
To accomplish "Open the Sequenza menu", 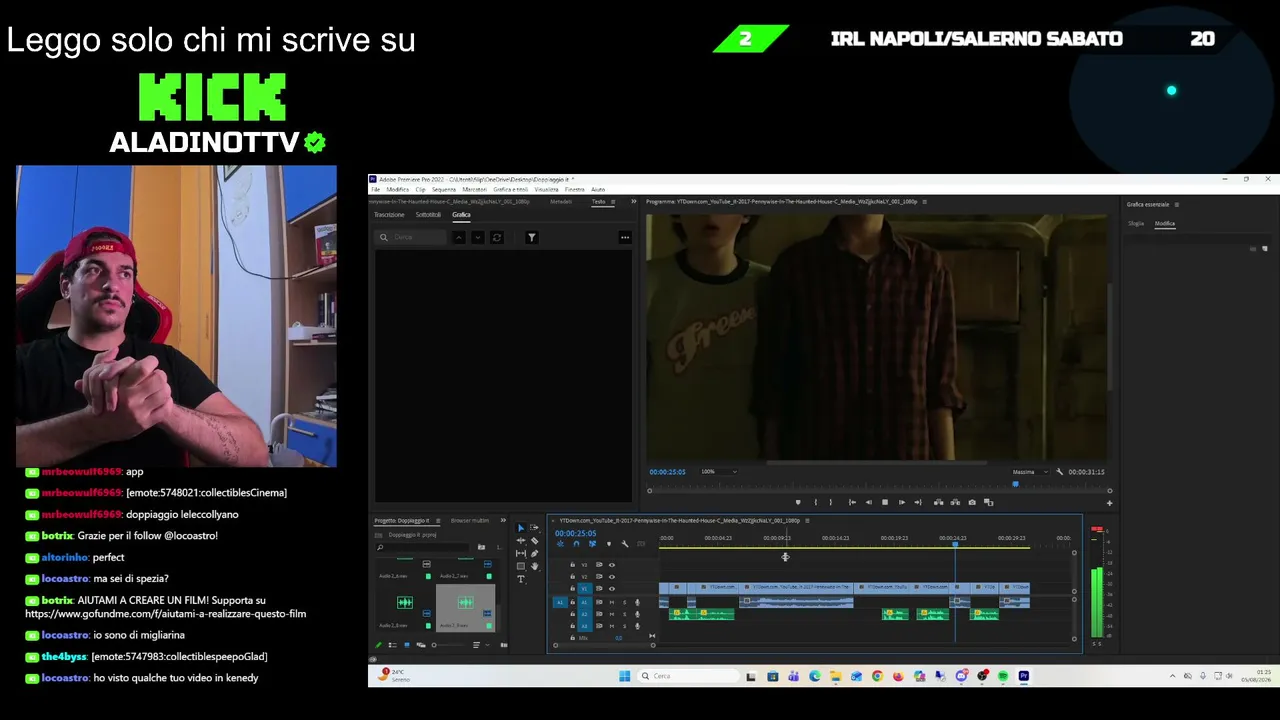I will 444,189.
